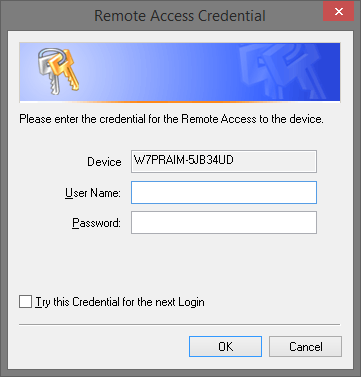The width and height of the screenshot is (361, 377).
Task: Click the horizontal separator above OK button
Action: tap(180, 324)
